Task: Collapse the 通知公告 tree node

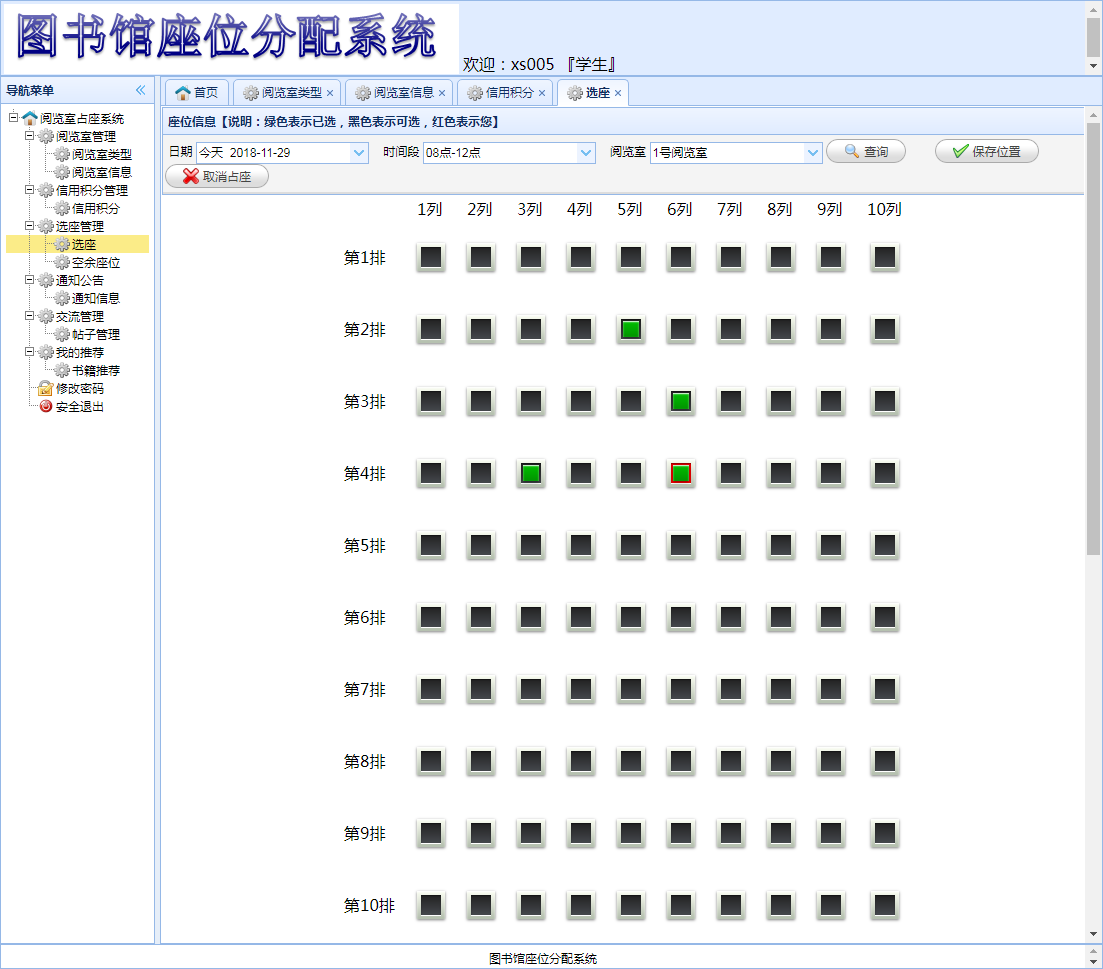Action: pos(30,280)
